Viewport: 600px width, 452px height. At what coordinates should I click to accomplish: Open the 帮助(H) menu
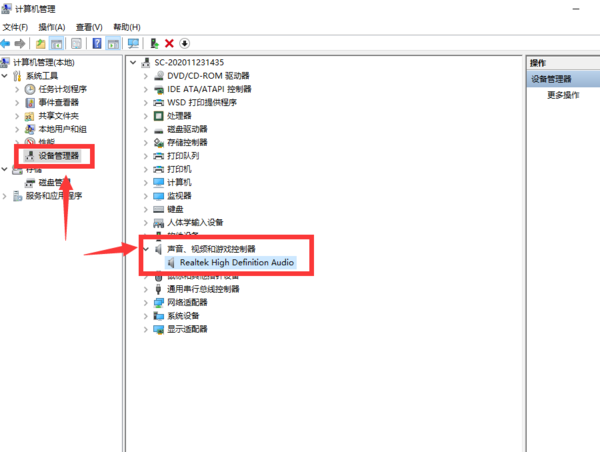point(127,27)
